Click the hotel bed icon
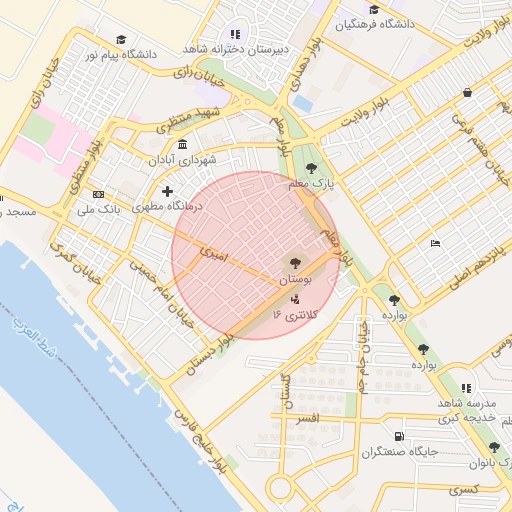 pos(435,243)
